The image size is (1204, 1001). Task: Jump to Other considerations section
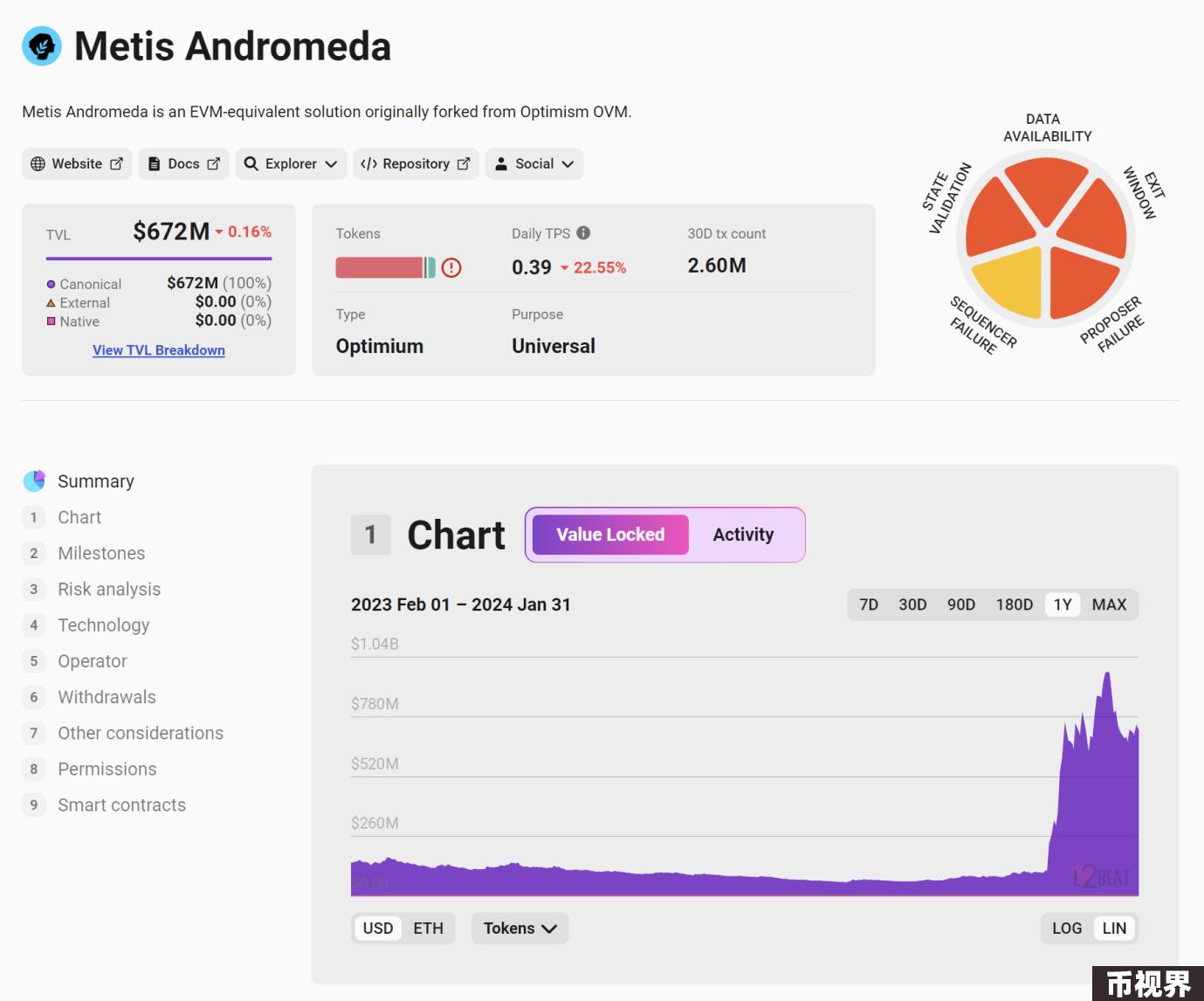141,733
